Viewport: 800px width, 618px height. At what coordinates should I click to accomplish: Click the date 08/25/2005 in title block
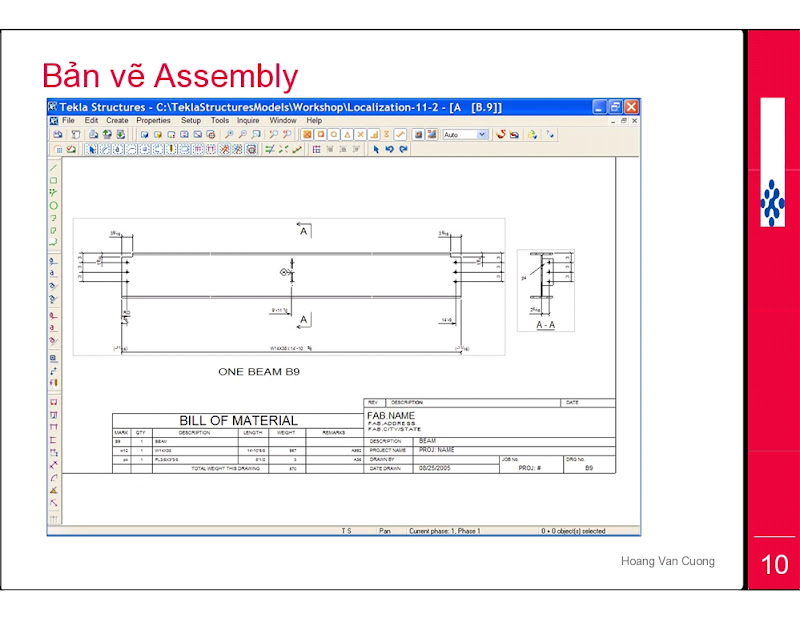[x=435, y=468]
